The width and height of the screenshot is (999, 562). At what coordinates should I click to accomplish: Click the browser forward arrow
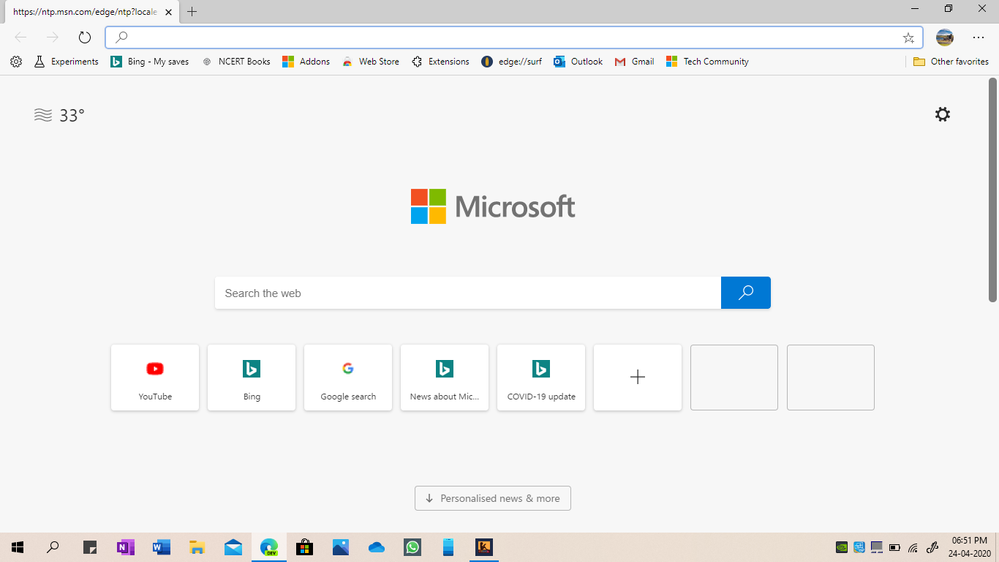(x=52, y=38)
